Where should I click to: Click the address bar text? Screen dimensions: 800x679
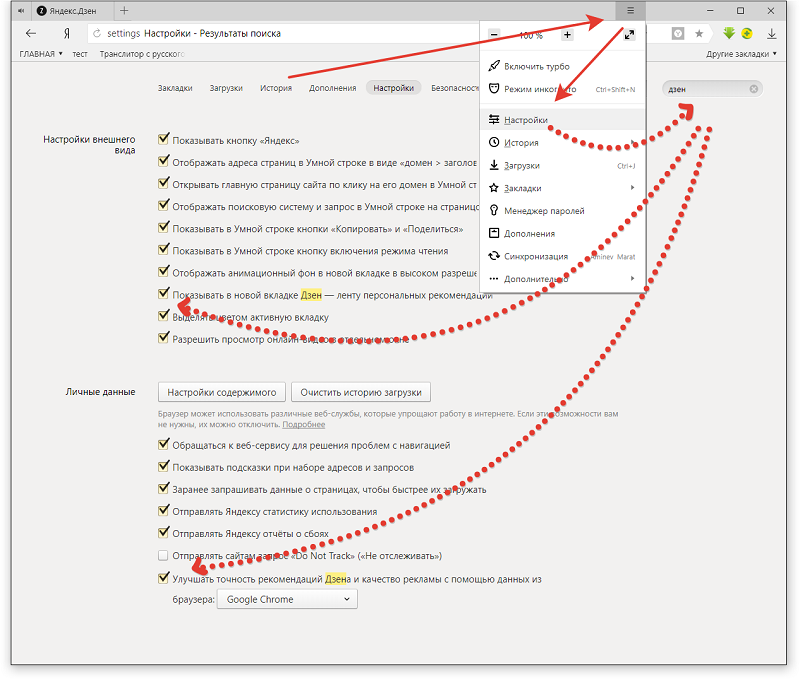coord(194,34)
